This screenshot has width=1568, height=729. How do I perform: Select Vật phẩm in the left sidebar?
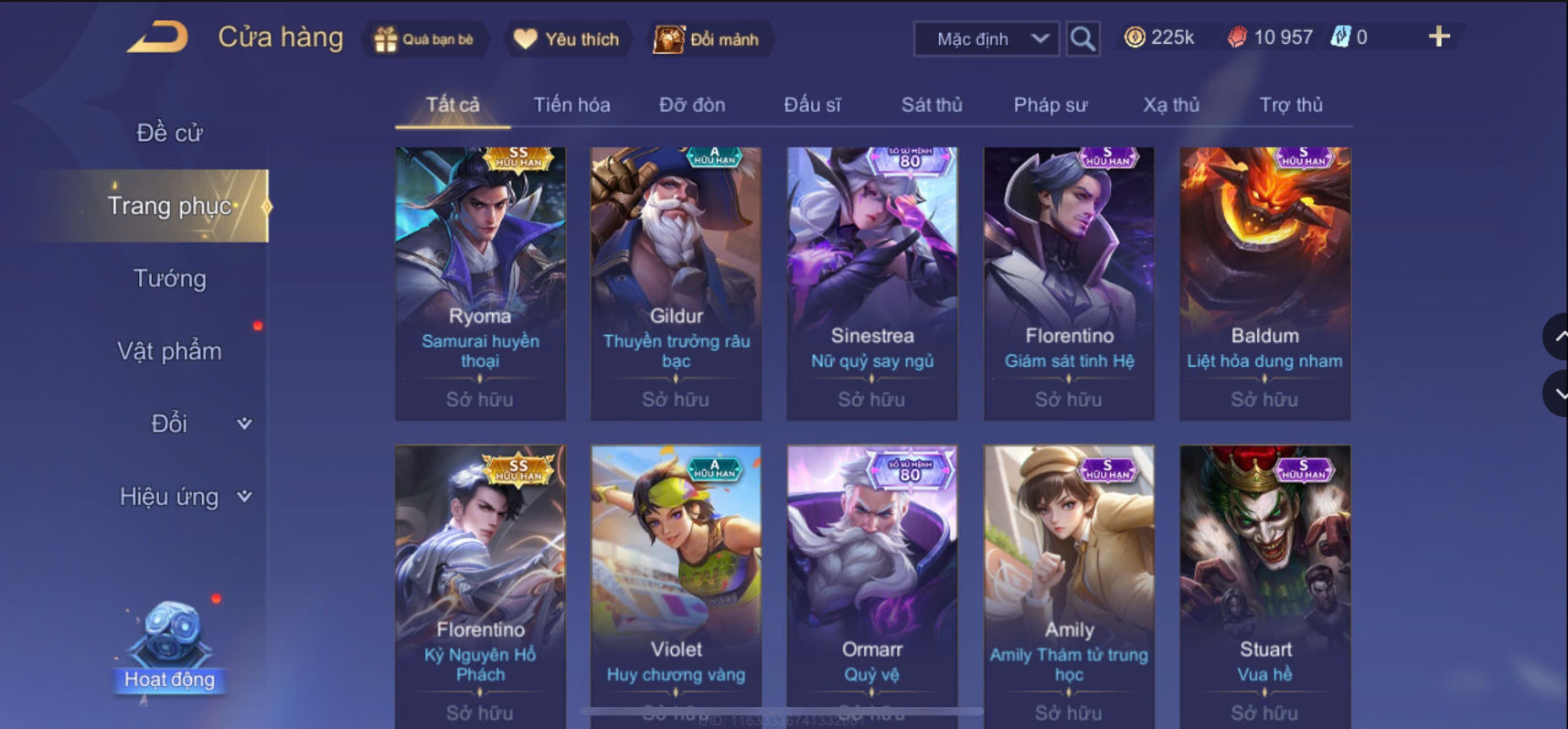(170, 351)
